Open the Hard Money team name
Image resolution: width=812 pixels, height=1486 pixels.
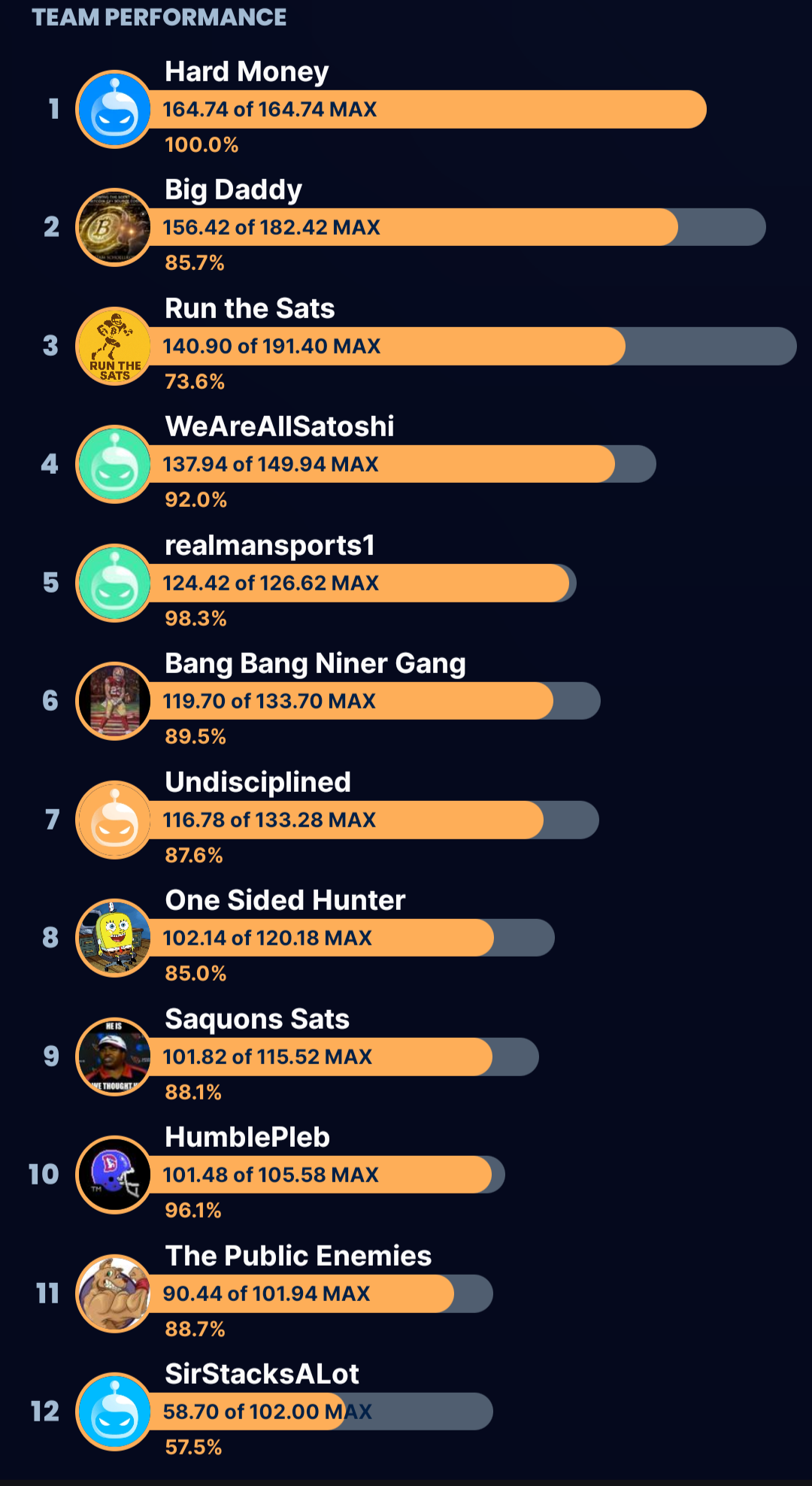tap(247, 71)
